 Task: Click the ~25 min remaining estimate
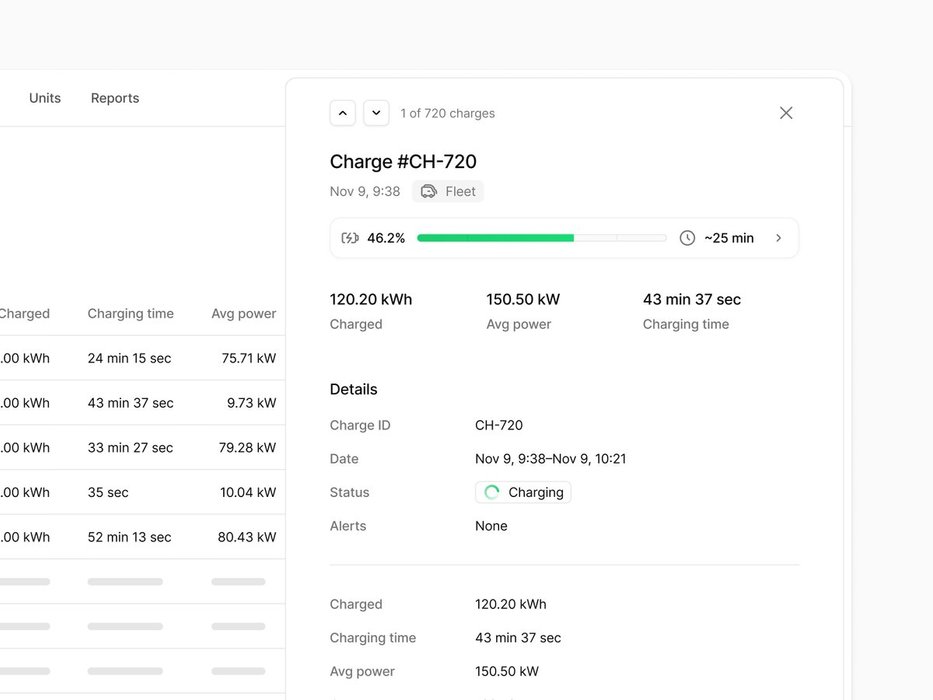pyautogui.click(x=729, y=238)
